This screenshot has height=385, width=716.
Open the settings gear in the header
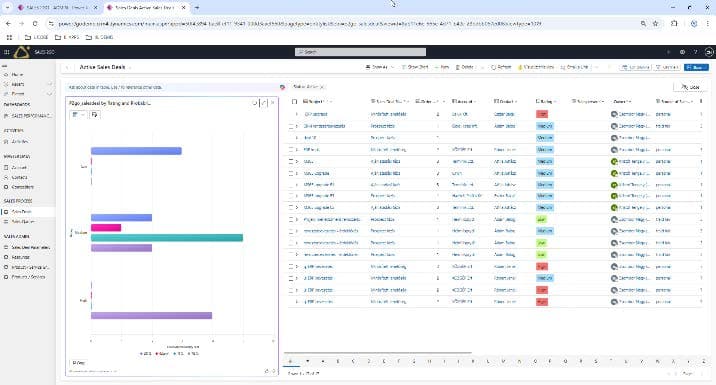click(682, 52)
